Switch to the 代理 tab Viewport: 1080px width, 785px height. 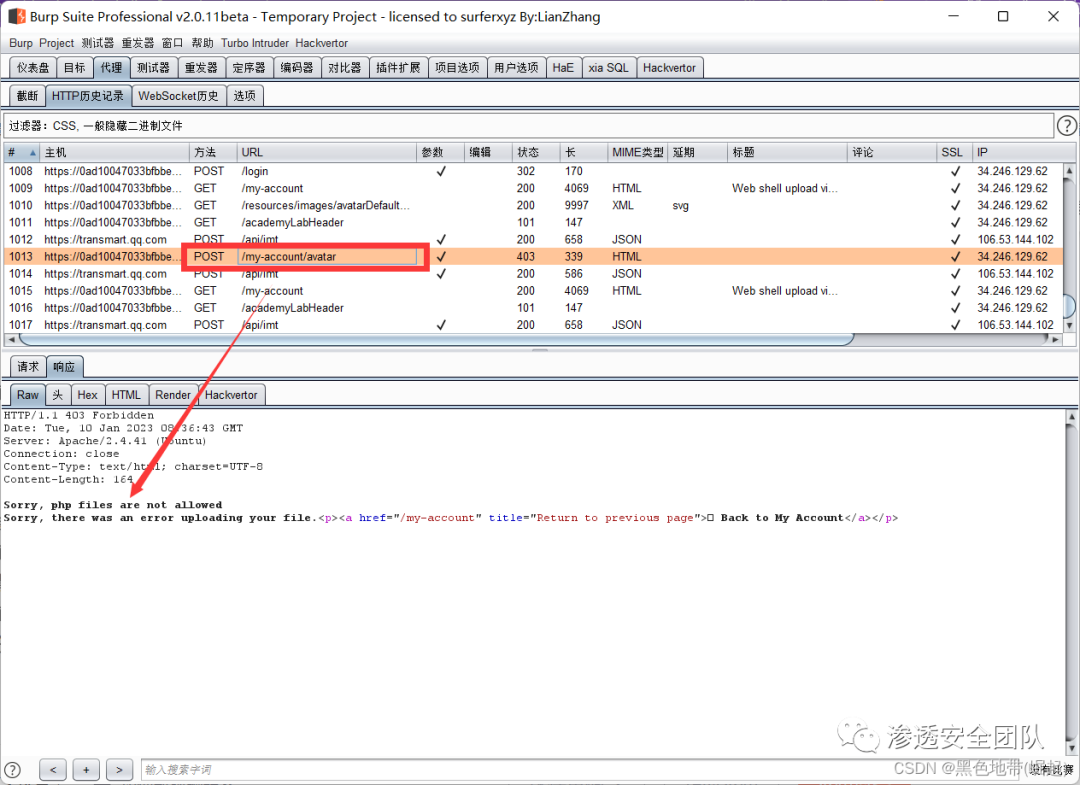tap(111, 67)
